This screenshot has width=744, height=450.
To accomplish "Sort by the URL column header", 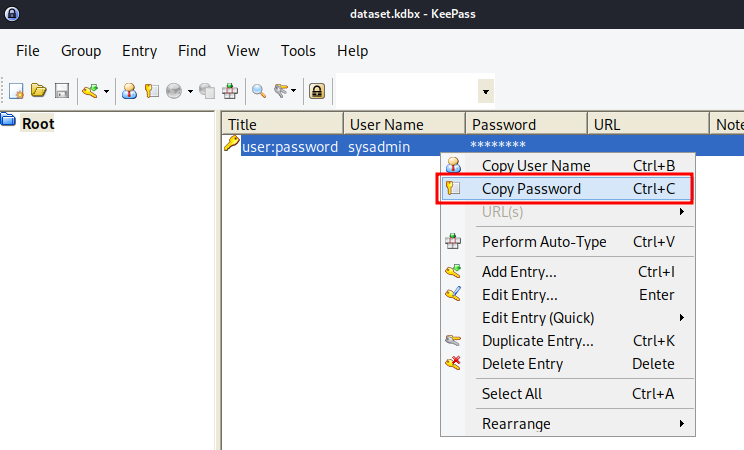I will pos(648,124).
